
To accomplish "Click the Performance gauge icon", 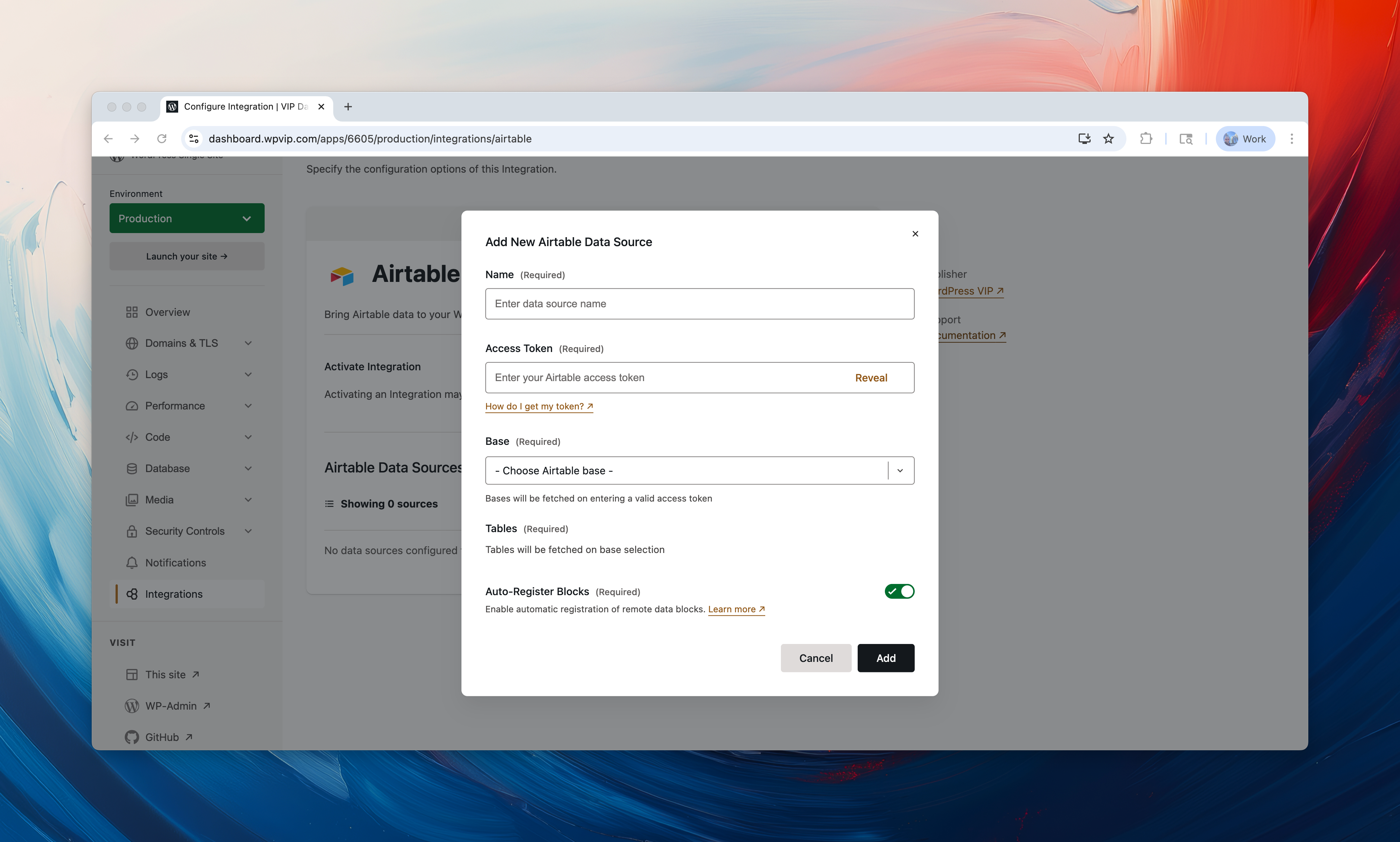I will 132,406.
